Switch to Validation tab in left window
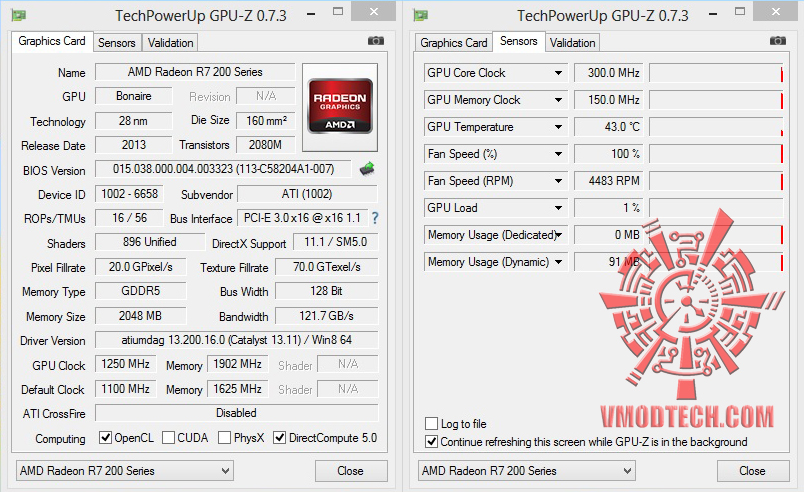 (x=170, y=43)
